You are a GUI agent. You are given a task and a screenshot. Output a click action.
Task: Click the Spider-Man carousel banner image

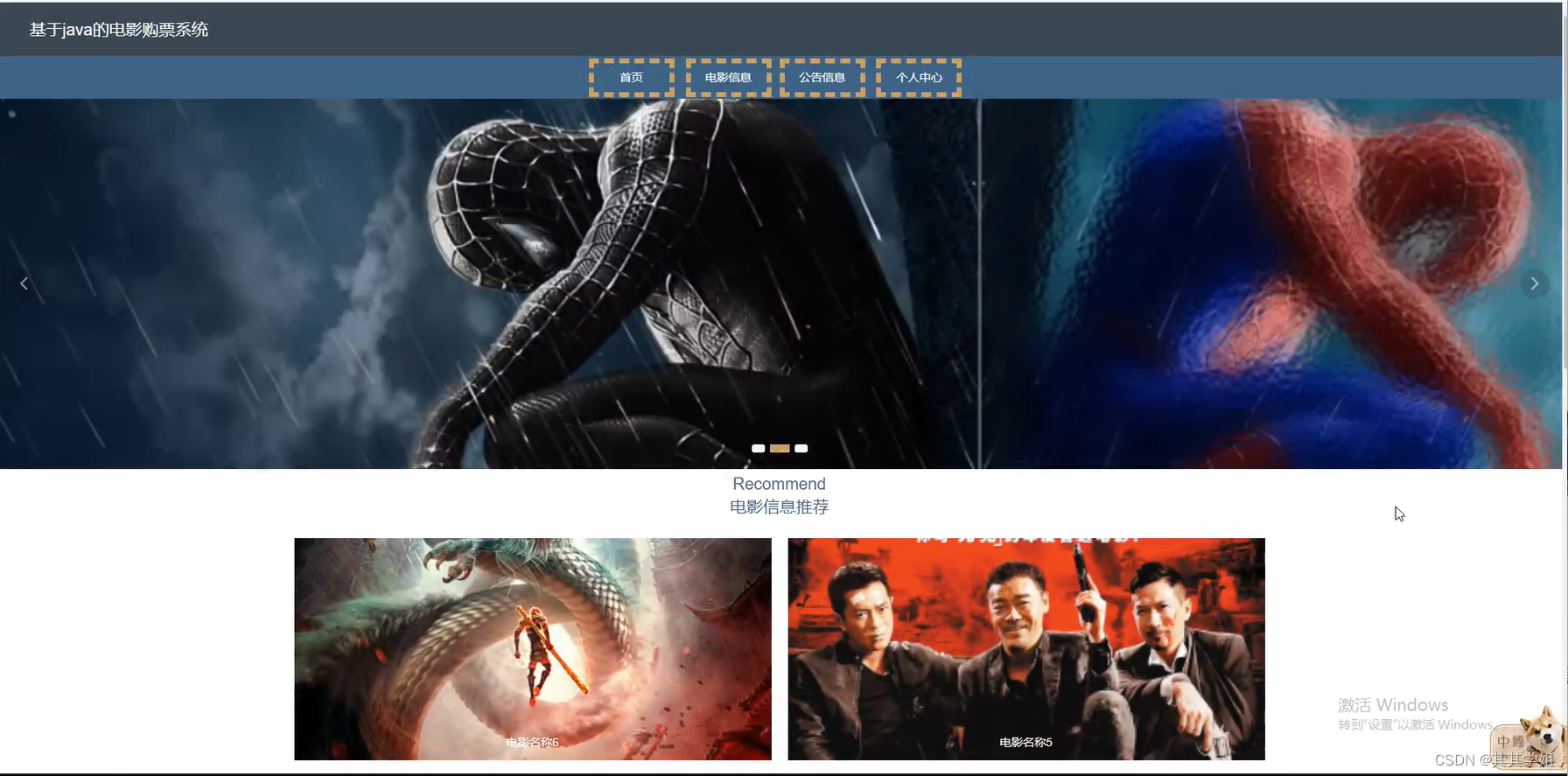coord(780,283)
